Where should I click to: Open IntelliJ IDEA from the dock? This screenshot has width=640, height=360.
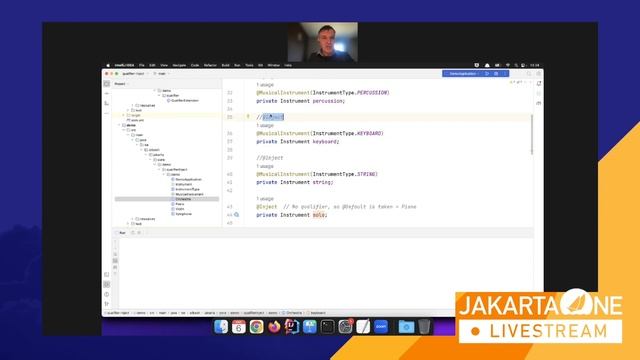pyautogui.click(x=292, y=327)
